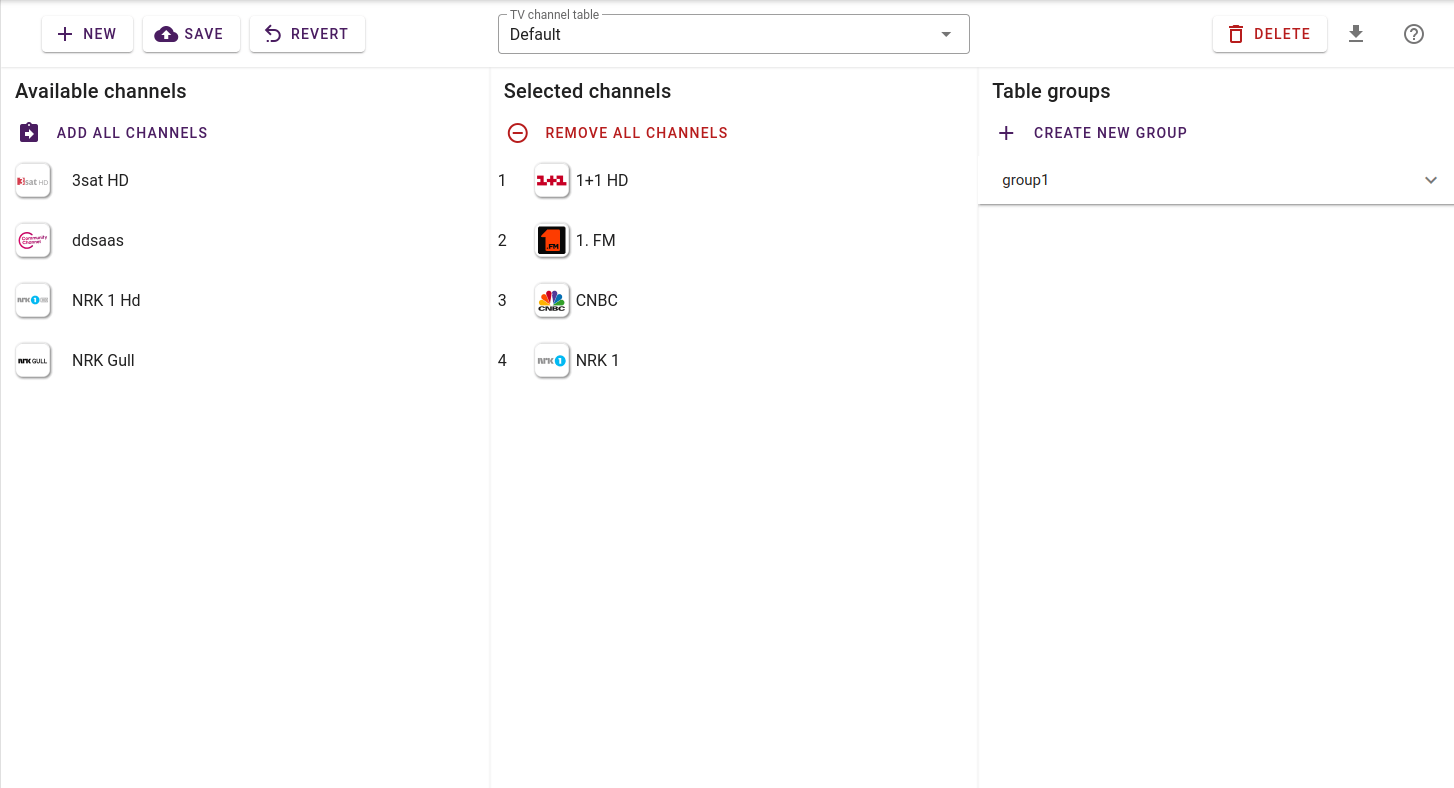Click the ddsaas channel logo
The image size is (1454, 788).
coord(33,241)
